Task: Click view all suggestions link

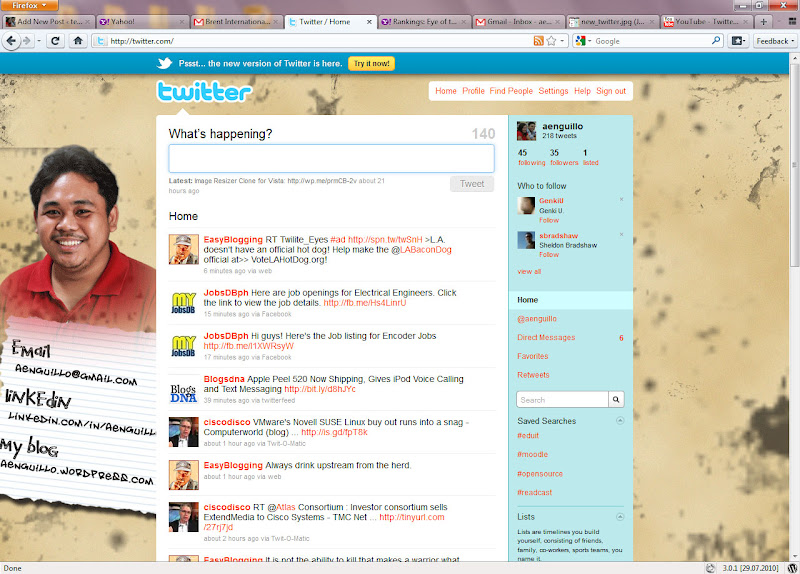Action: [x=529, y=271]
